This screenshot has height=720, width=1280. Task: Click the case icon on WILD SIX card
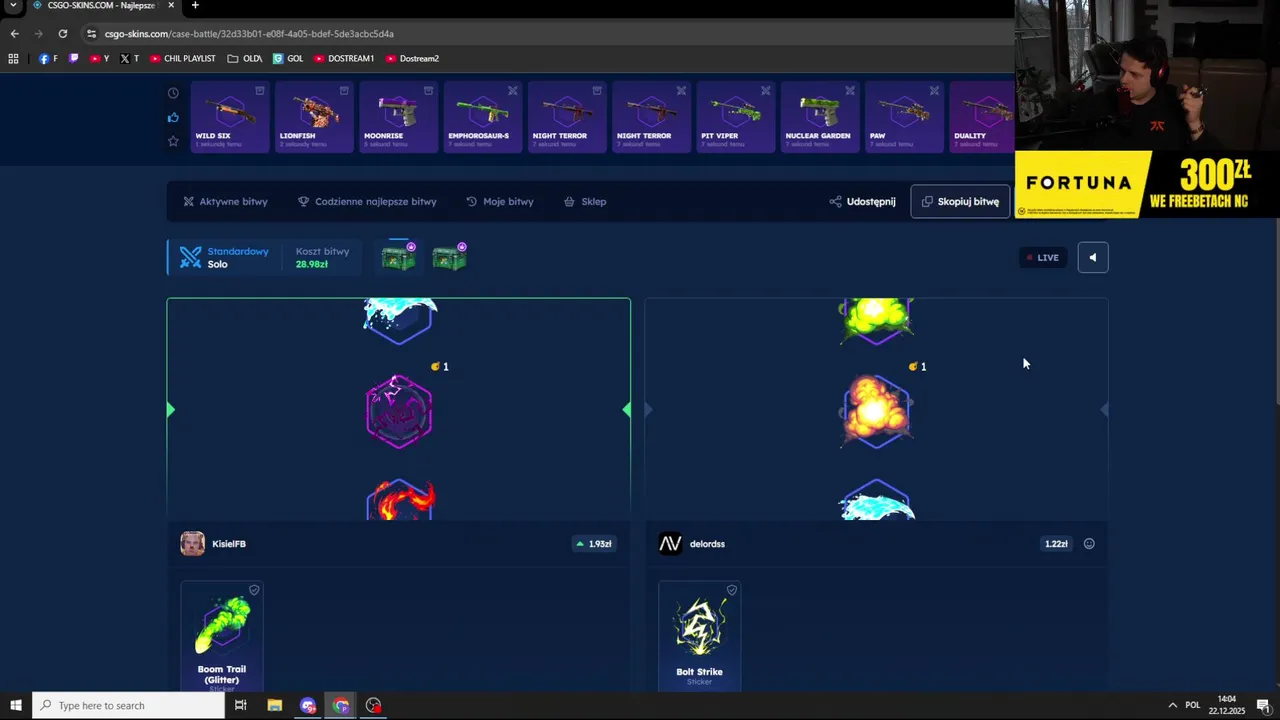[x=260, y=91]
